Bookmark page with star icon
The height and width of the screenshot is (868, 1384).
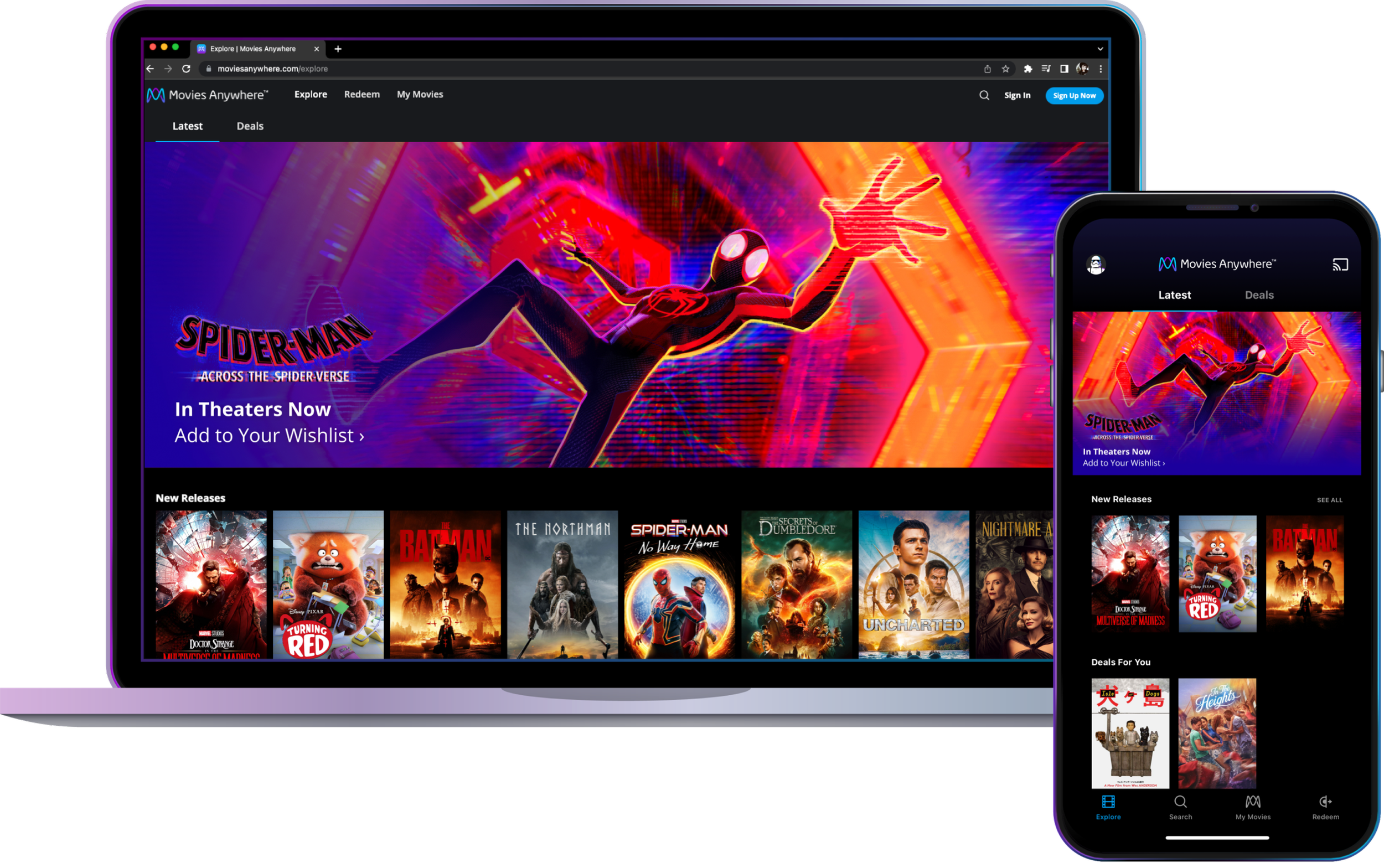(x=1005, y=69)
